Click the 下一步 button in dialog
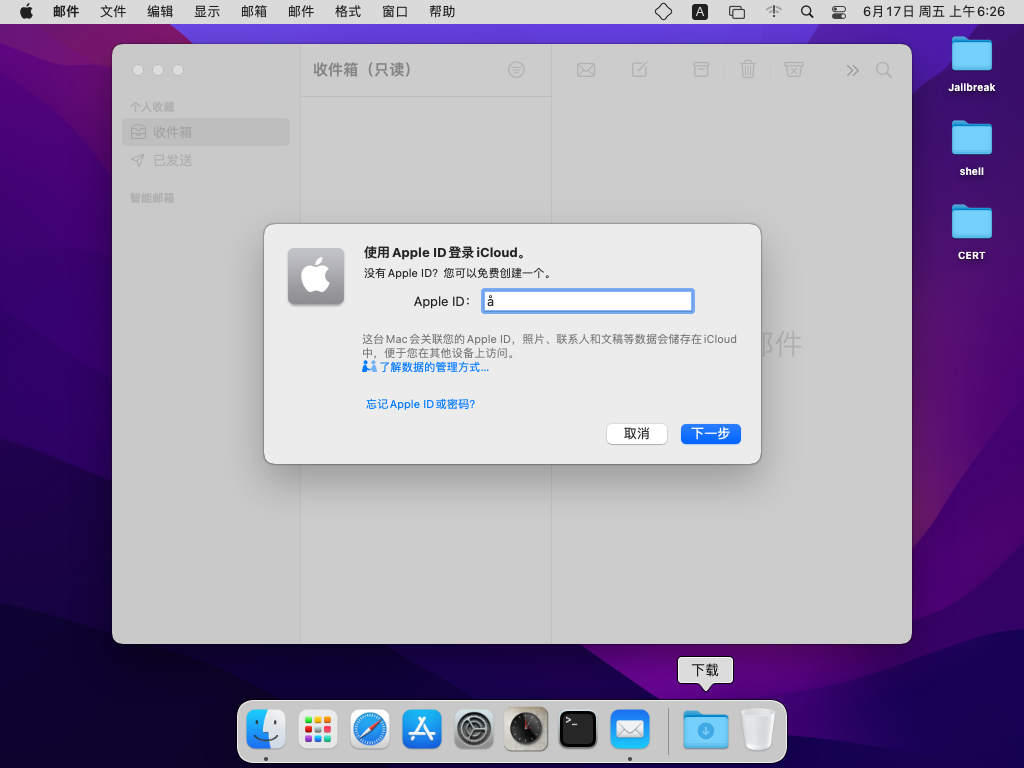 tap(711, 434)
